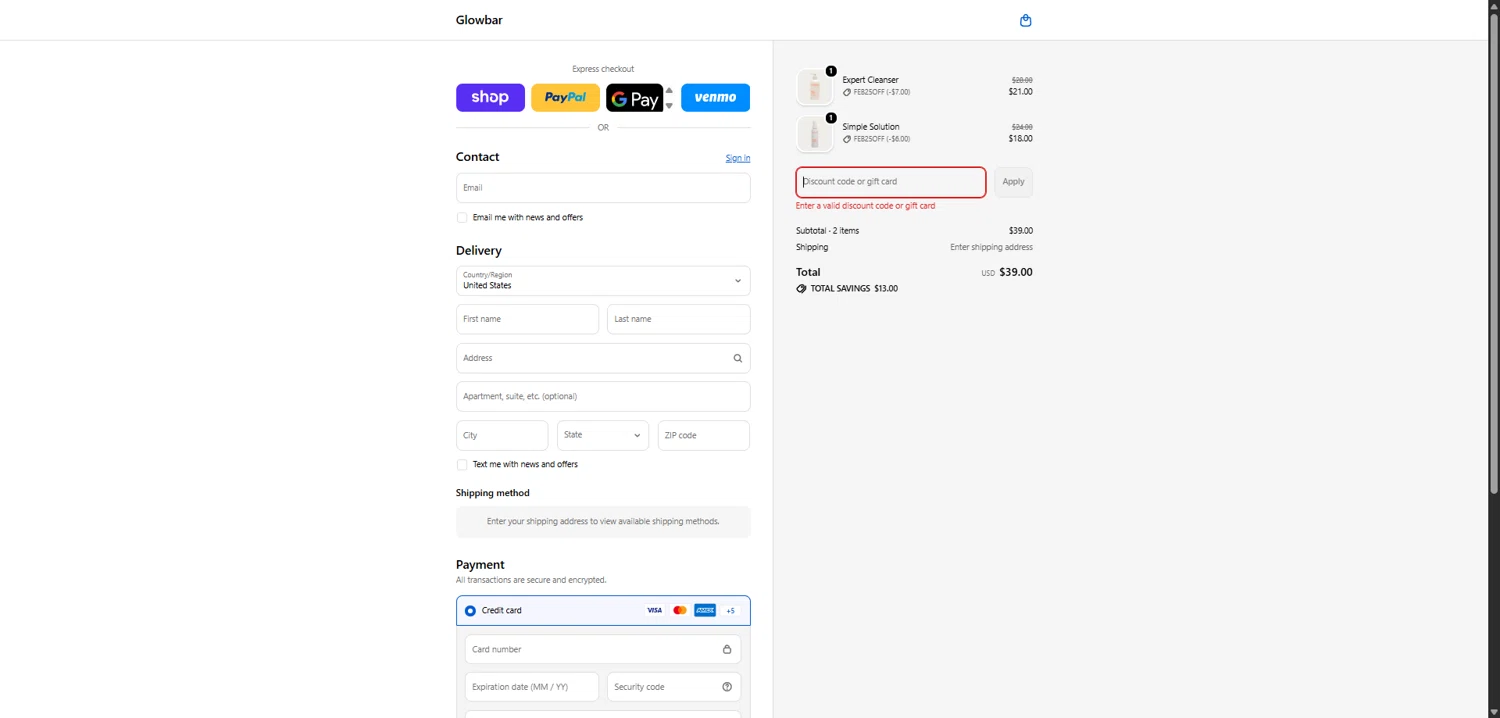Click the $21.00 discounted price
Viewport: 1500px width, 718px height.
click(x=1020, y=92)
